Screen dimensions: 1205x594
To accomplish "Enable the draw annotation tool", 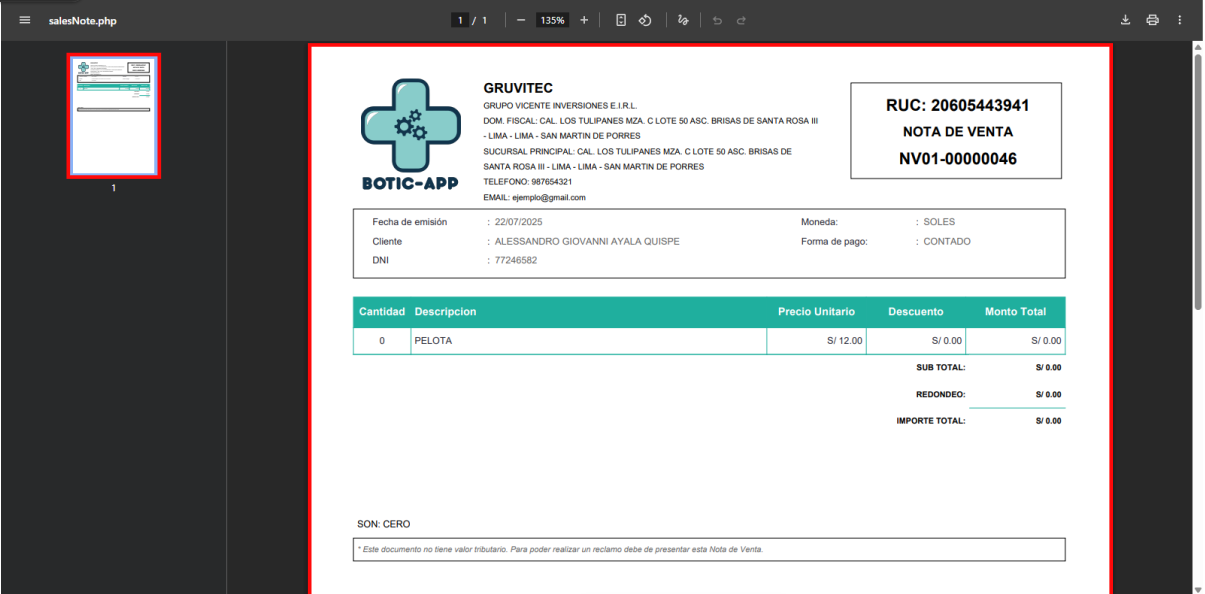I will pyautogui.click(x=683, y=20).
